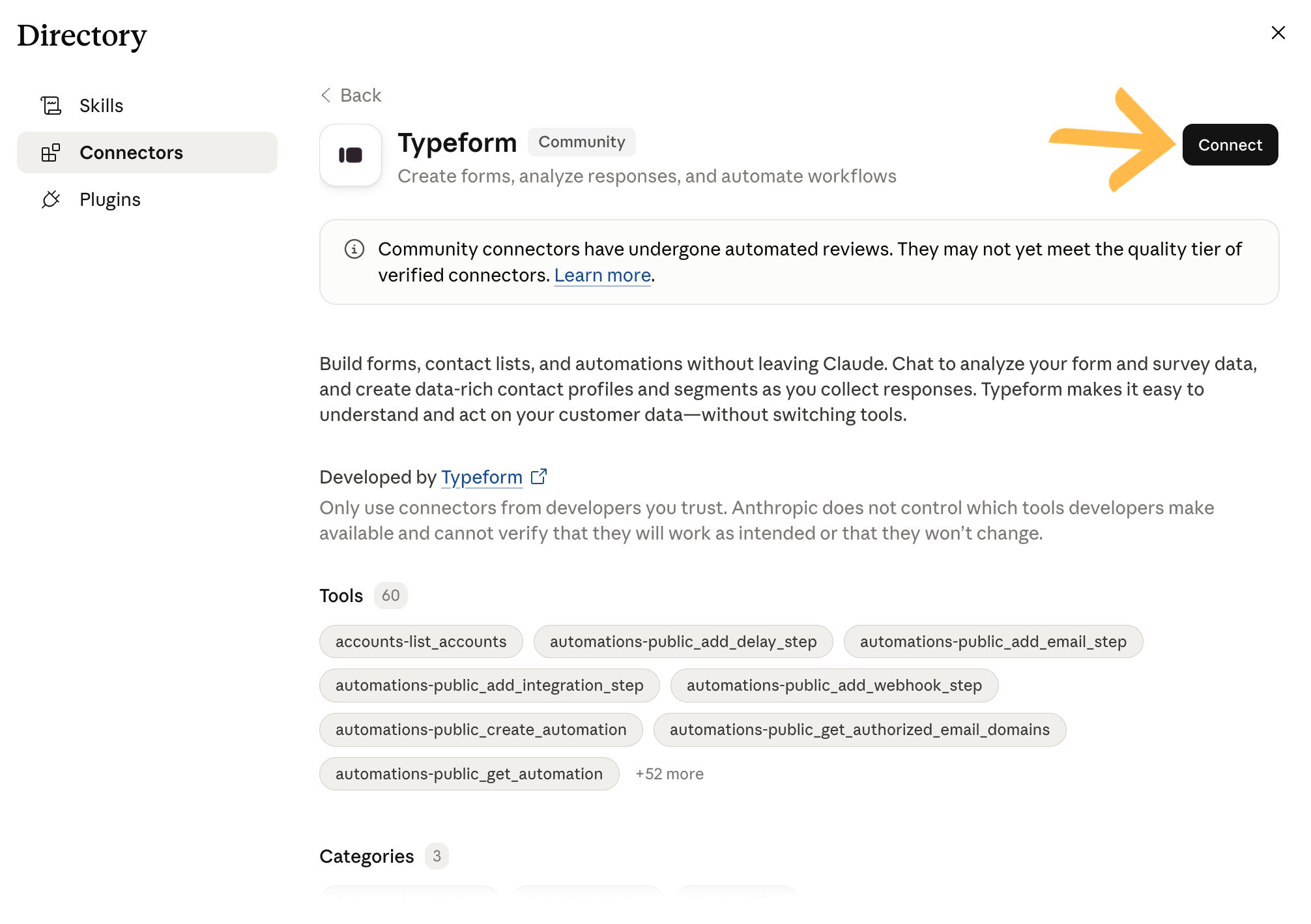Click the Typeform logo icon
The image size is (1311, 924).
[351, 155]
